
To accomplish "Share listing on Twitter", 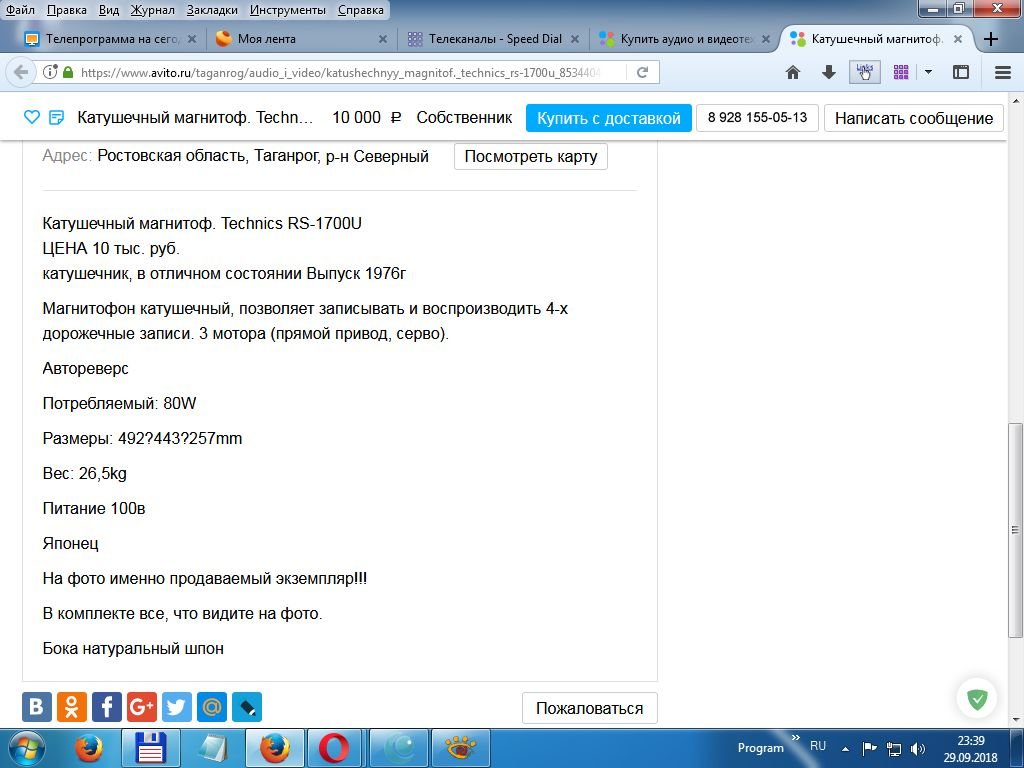I will pyautogui.click(x=176, y=707).
